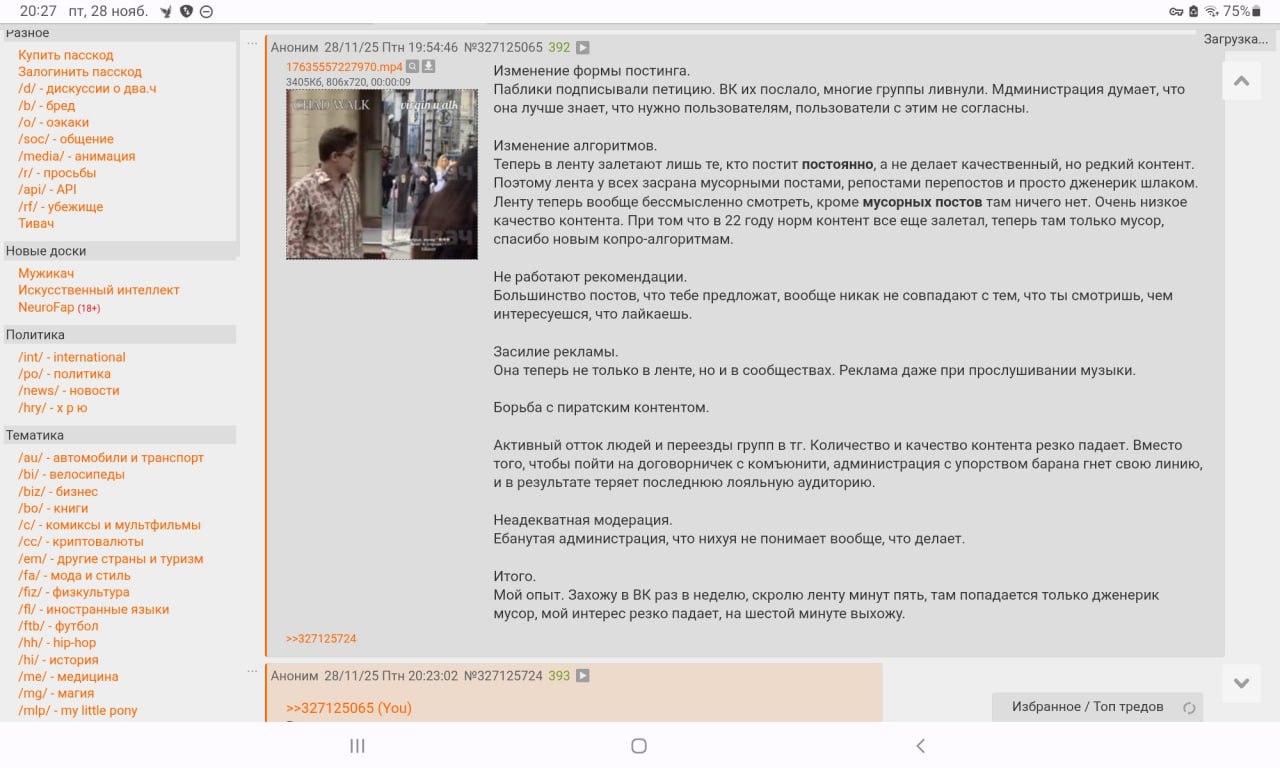The height and width of the screenshot is (768, 1280).
Task: Open /ftb/ - футбол board
Action: 58,626
